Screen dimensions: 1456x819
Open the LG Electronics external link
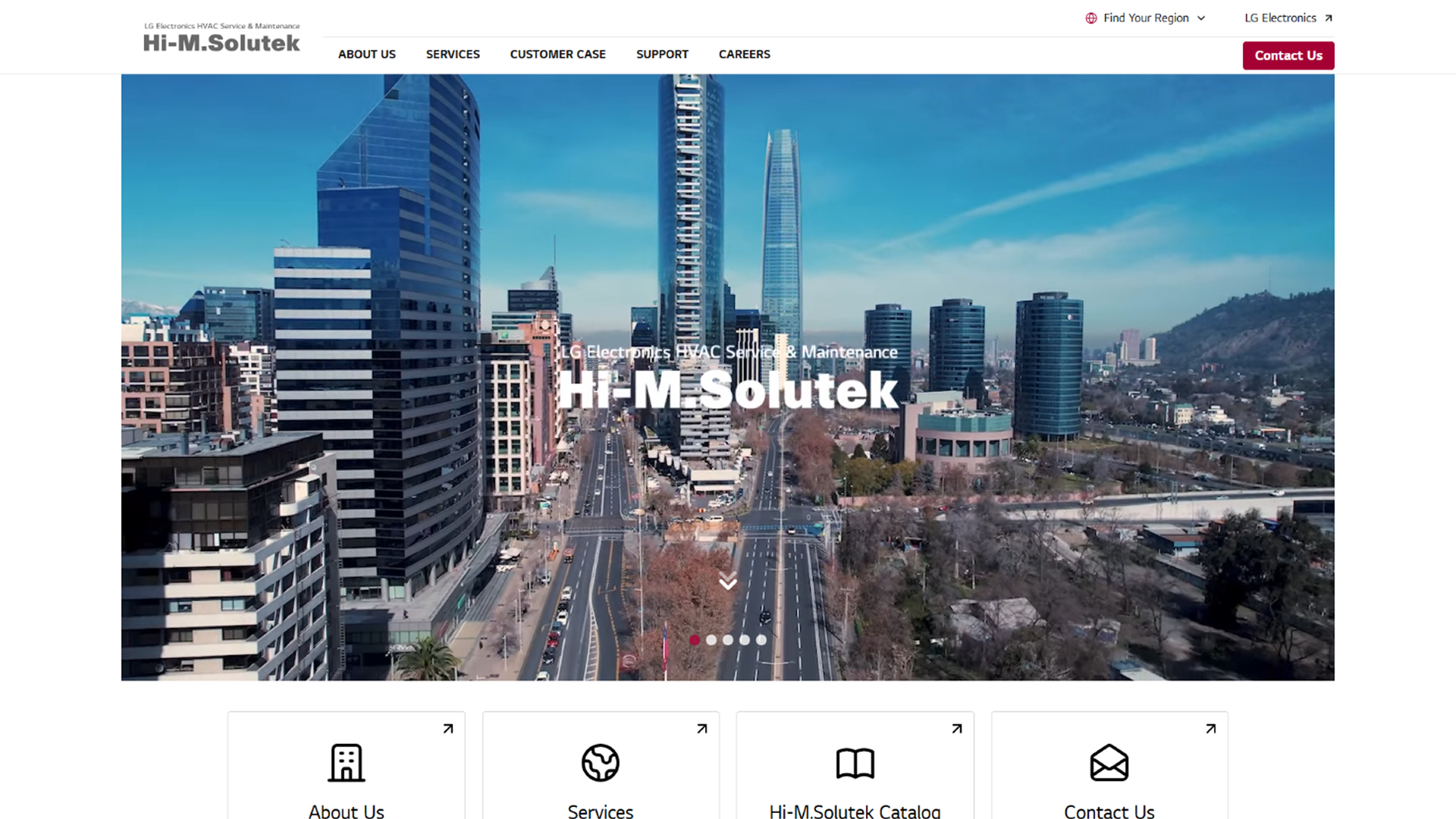[x=1288, y=18]
